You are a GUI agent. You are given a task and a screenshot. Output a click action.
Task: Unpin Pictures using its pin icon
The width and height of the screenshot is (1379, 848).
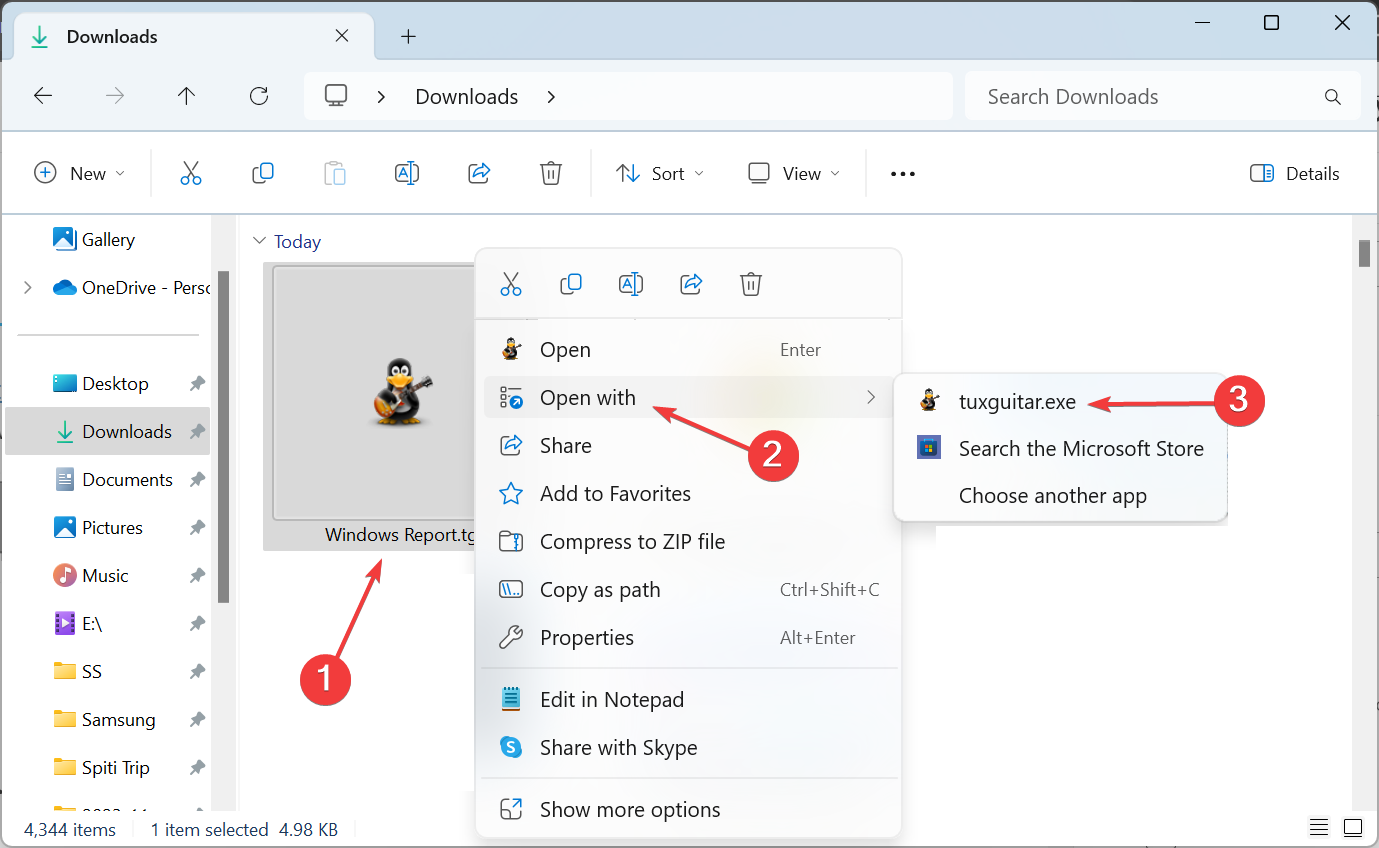pos(197,527)
